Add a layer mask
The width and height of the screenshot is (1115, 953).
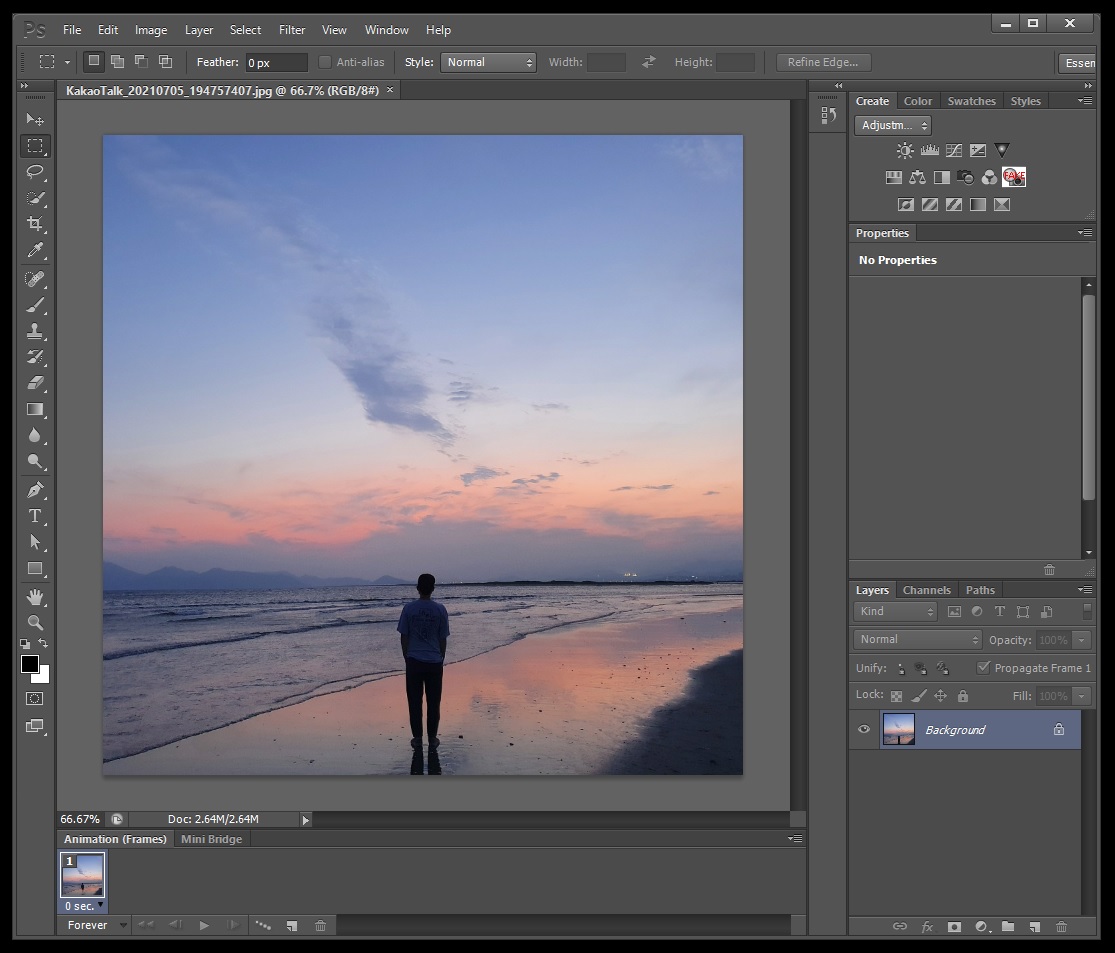(954, 927)
